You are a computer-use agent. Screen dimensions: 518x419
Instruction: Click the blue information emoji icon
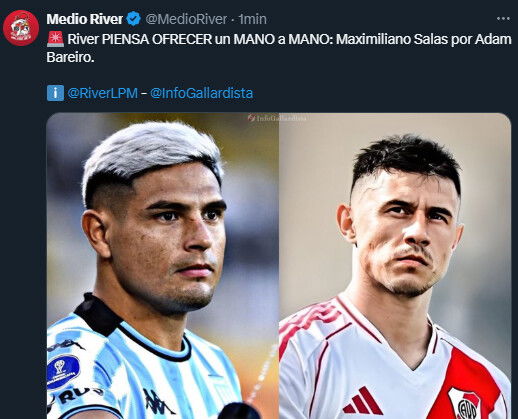55,93
